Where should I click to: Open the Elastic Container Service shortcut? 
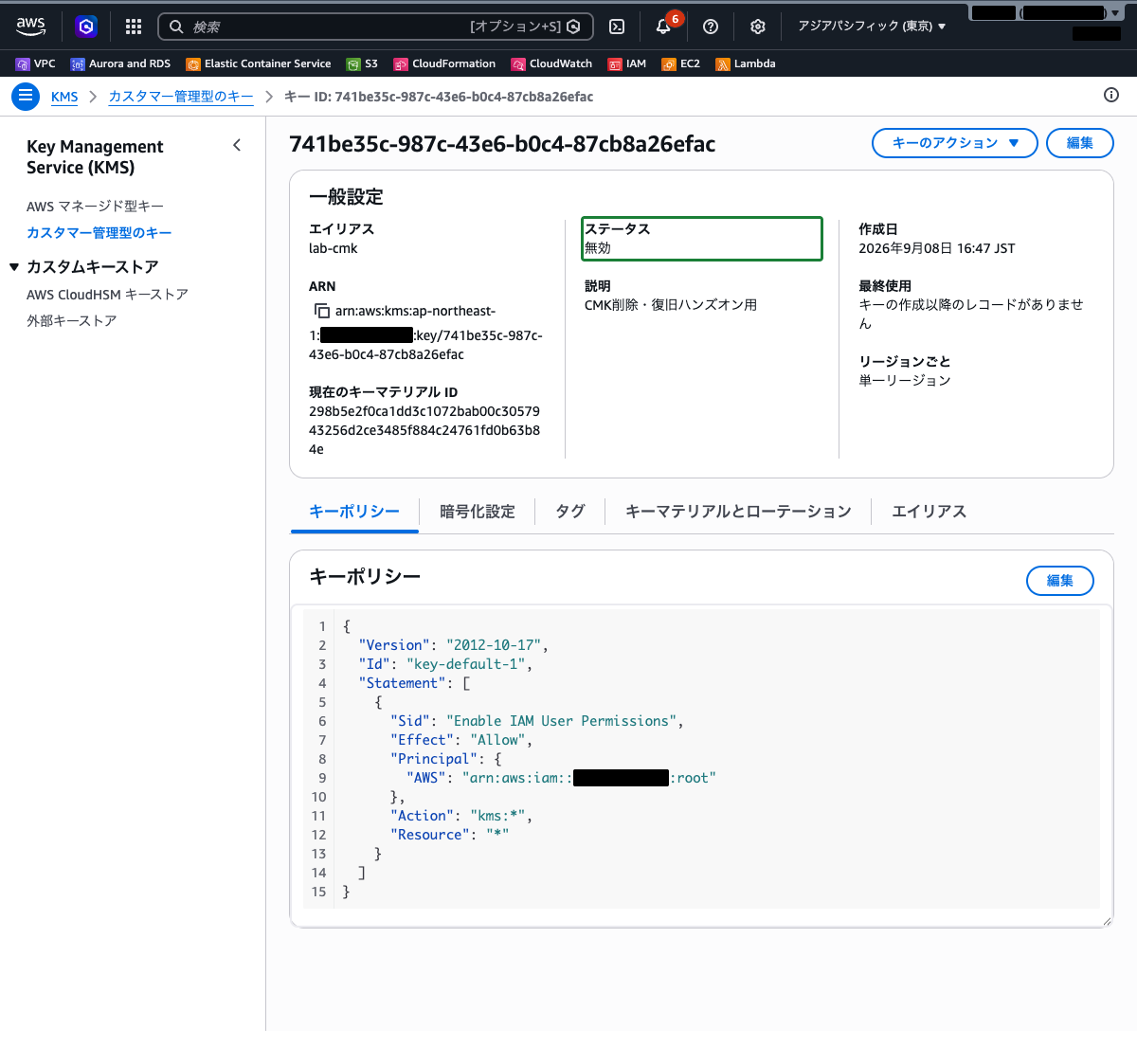coord(259,63)
